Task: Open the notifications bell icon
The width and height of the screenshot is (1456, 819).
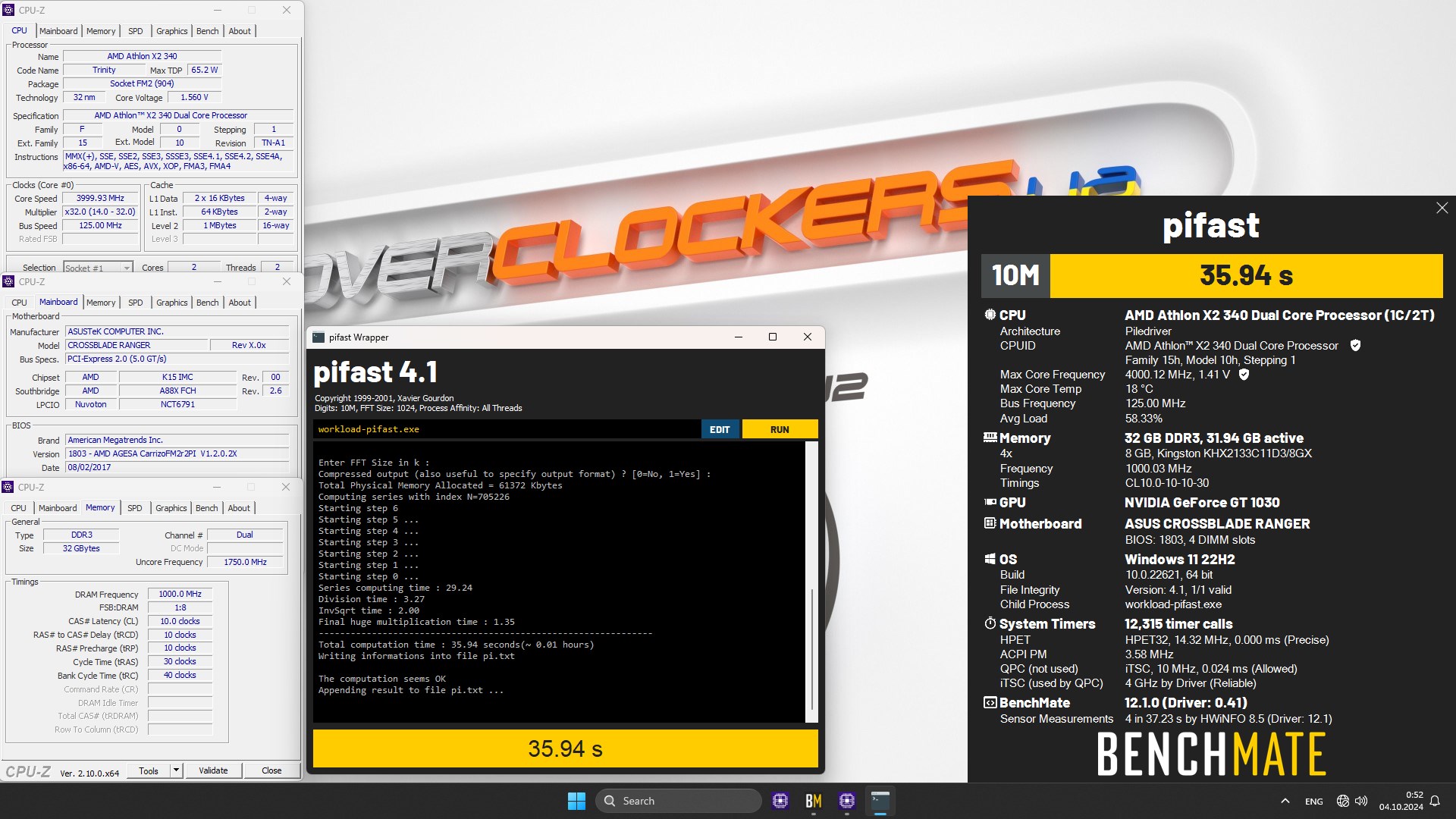Action: (x=1435, y=801)
